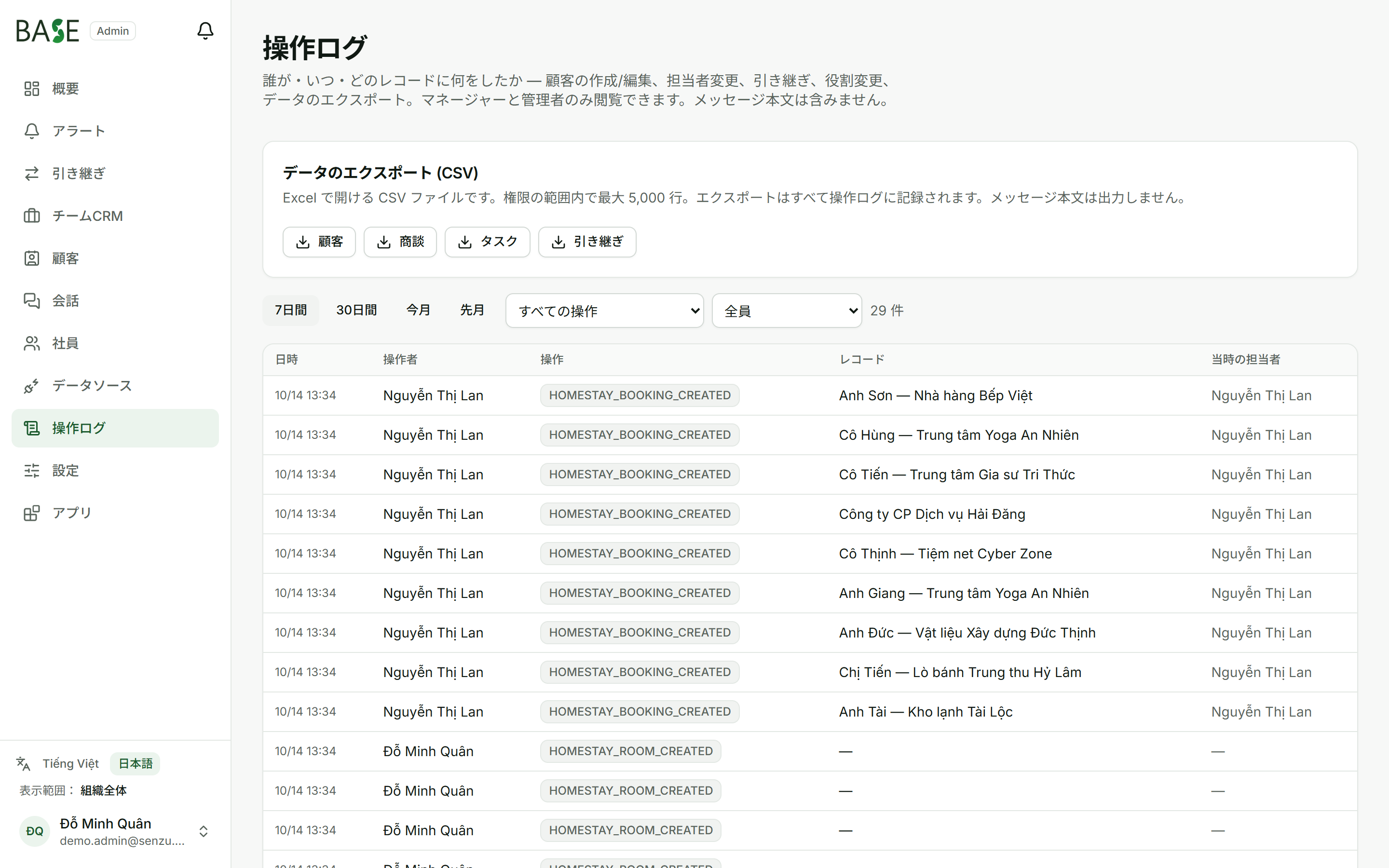Expand the Đỗ Minh Quân account switcher
The image size is (1389, 868).
click(x=203, y=831)
